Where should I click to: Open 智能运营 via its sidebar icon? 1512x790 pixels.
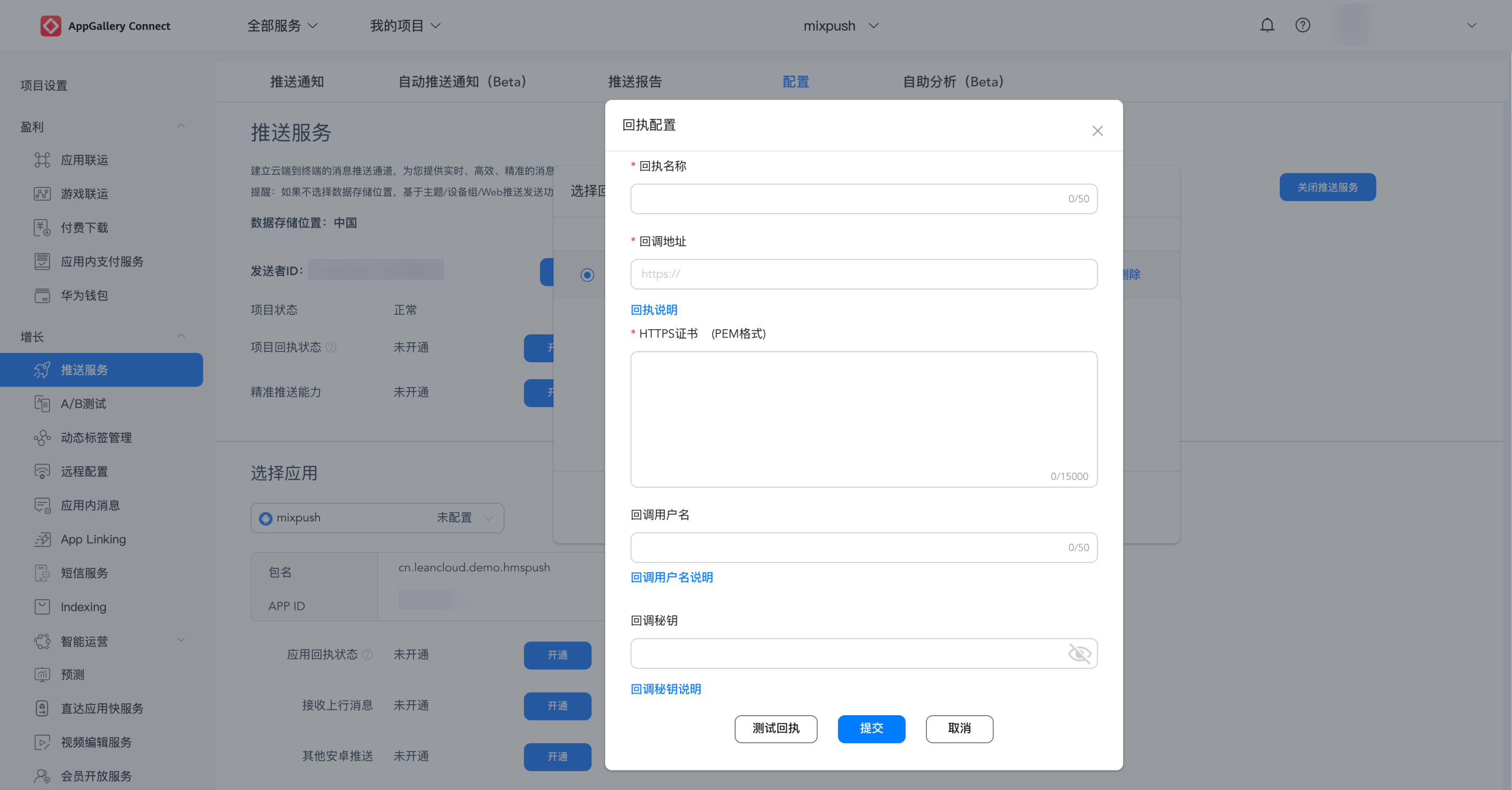point(42,641)
